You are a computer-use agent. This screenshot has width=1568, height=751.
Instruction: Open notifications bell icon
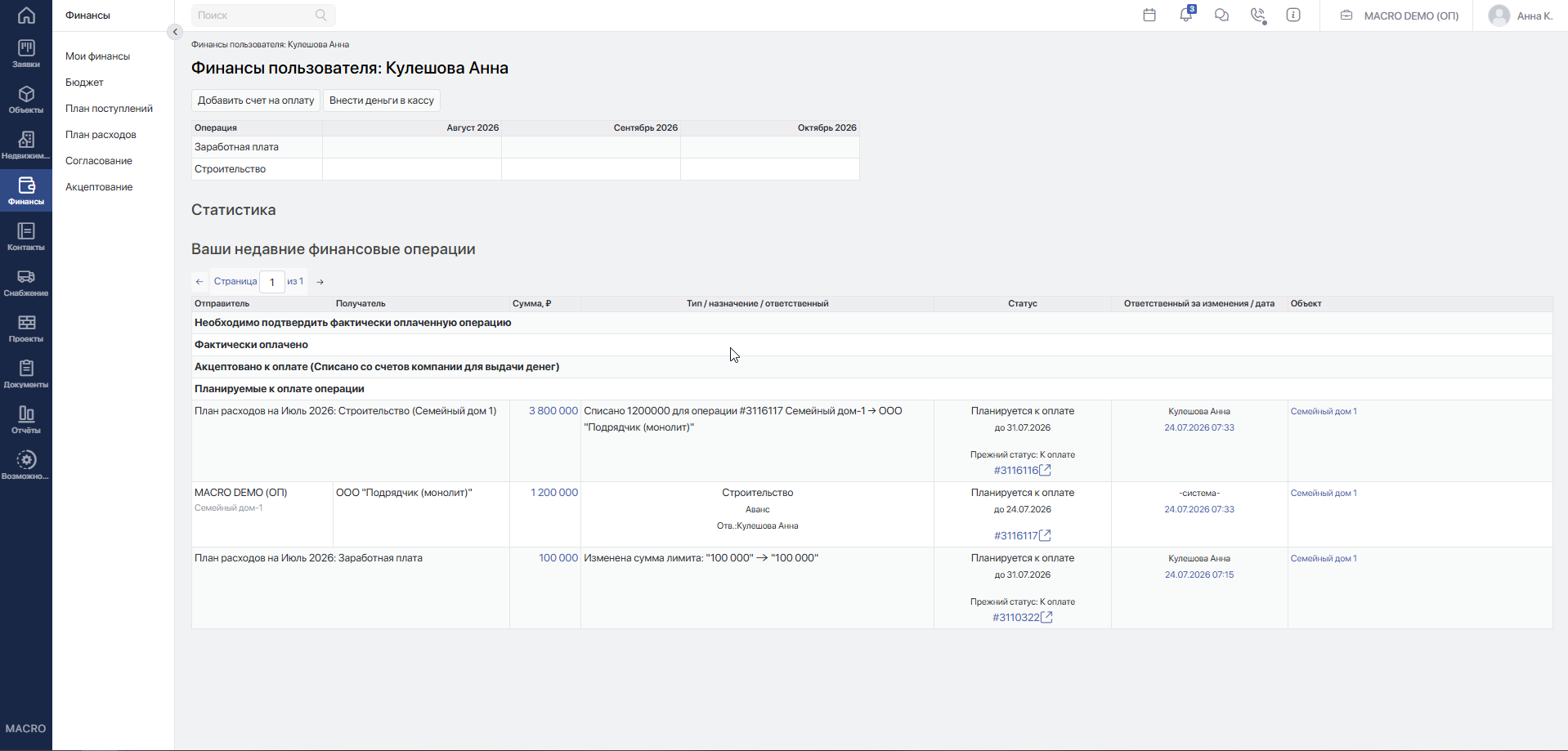click(x=1185, y=15)
